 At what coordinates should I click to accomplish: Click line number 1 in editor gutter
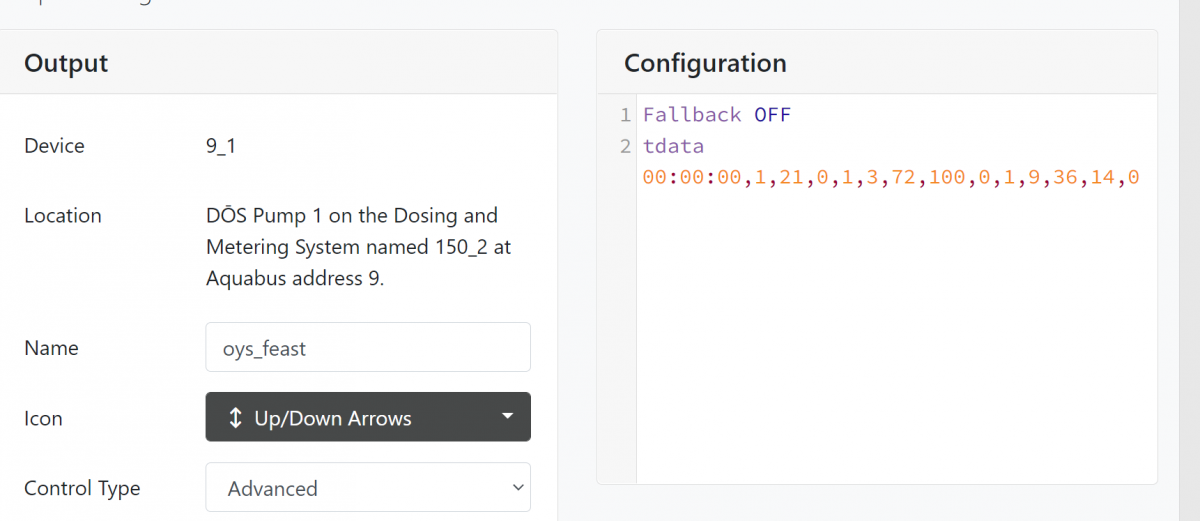coord(625,115)
